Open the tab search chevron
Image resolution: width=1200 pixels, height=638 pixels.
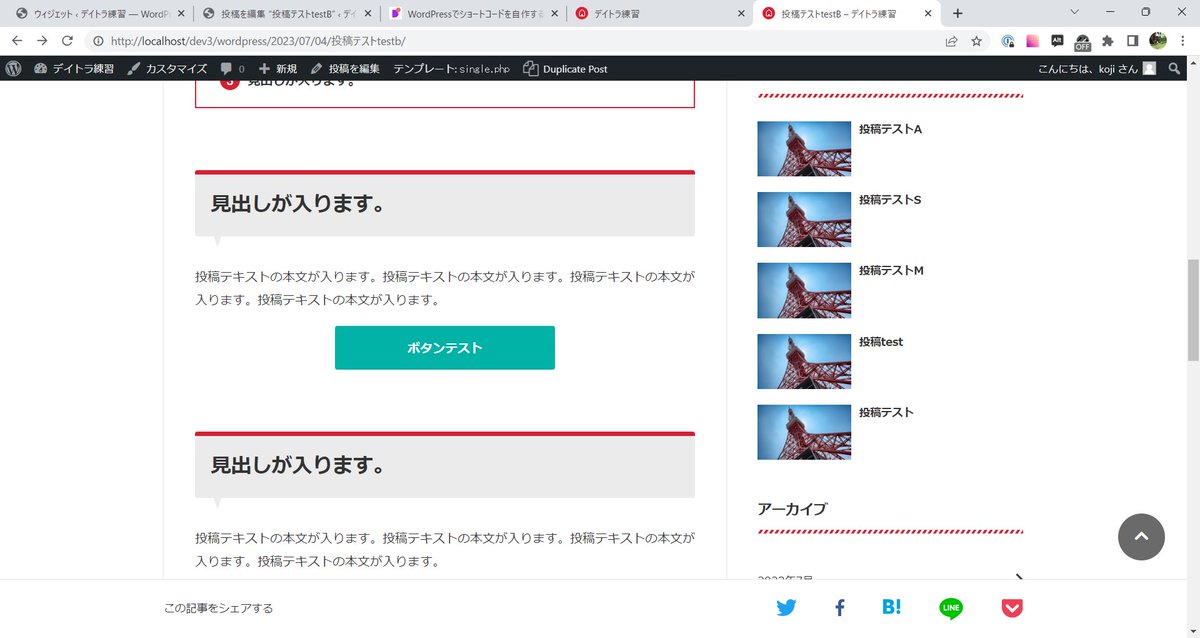(1075, 13)
